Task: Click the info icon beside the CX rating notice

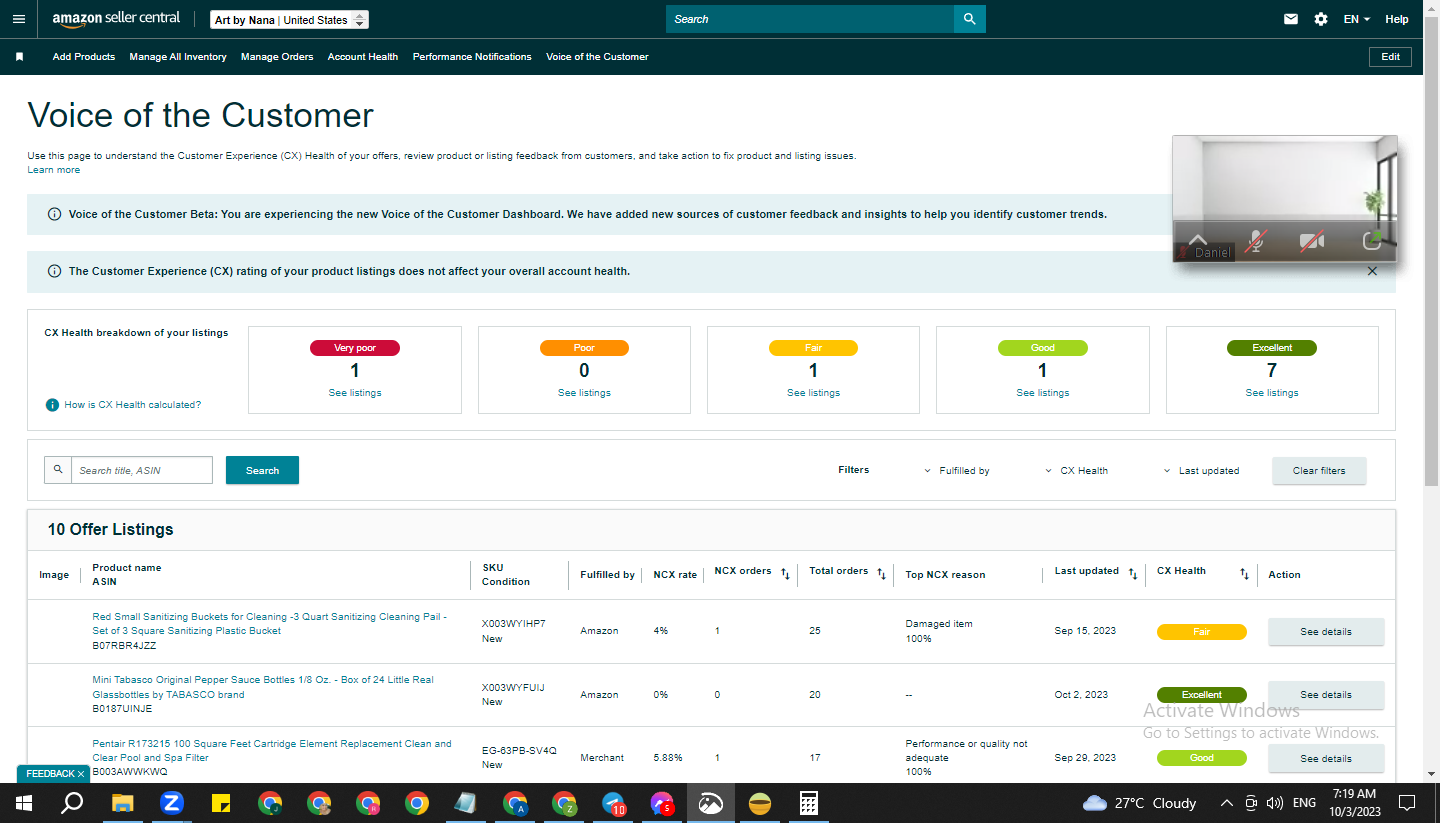Action: [54, 271]
